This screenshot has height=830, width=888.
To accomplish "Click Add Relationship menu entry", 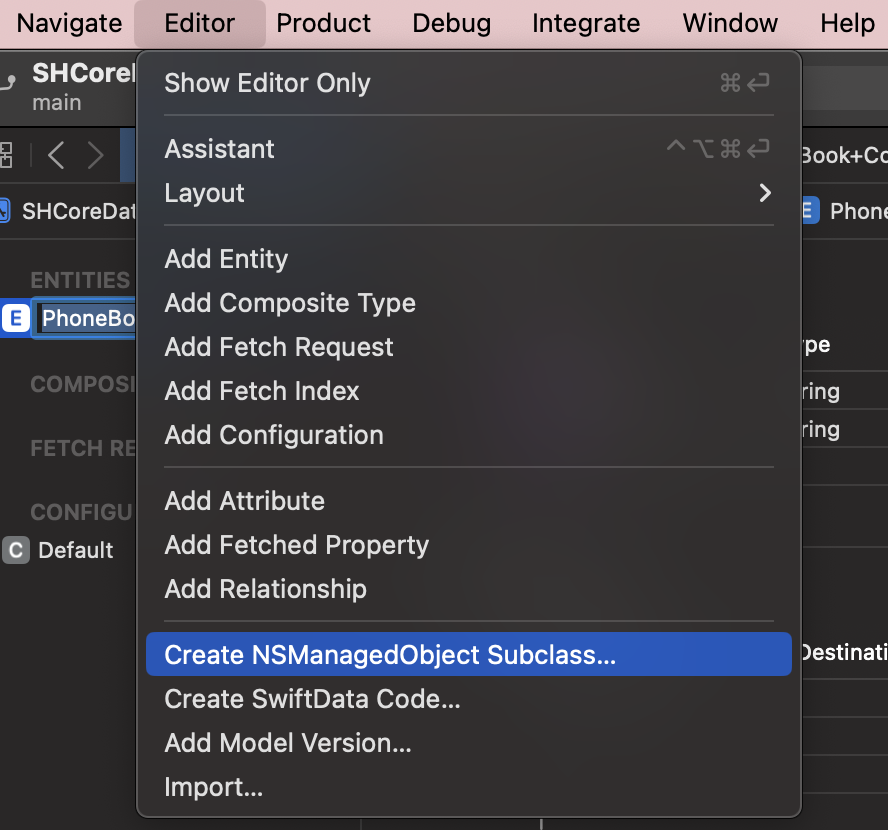I will [x=265, y=589].
